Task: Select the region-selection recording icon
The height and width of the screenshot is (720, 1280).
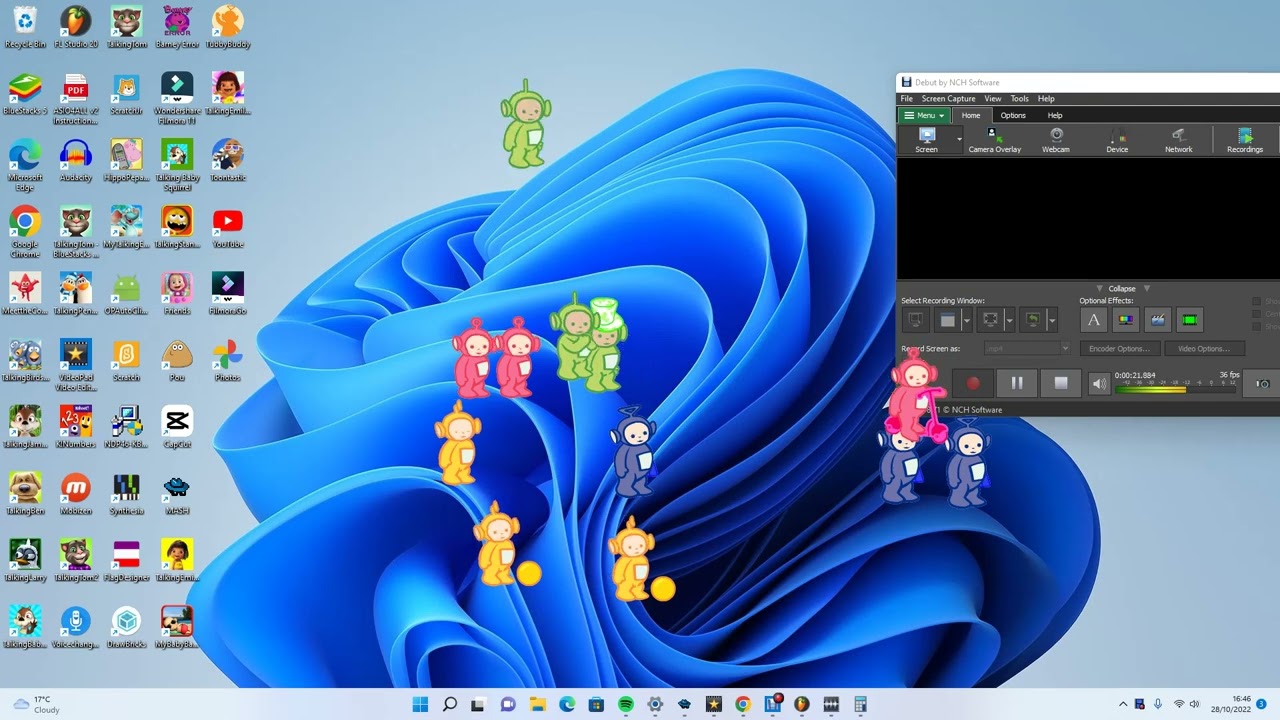Action: coord(990,320)
